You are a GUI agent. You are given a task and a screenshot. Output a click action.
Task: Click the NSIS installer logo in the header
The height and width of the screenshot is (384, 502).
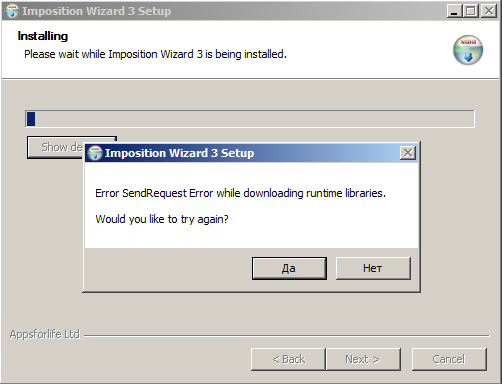(x=468, y=50)
